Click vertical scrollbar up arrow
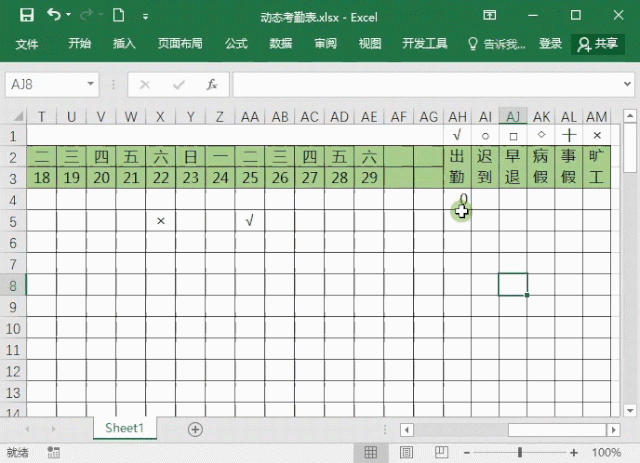This screenshot has width=640, height=463. tap(629, 116)
